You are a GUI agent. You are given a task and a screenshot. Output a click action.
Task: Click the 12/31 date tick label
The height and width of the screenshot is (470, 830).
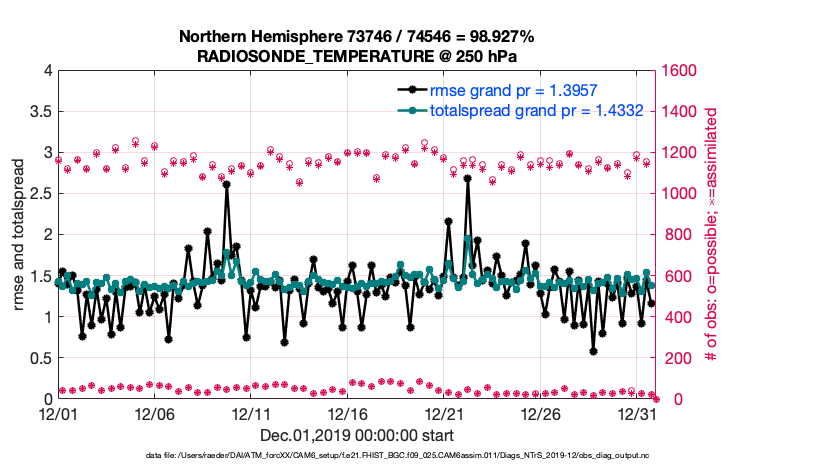(x=638, y=413)
